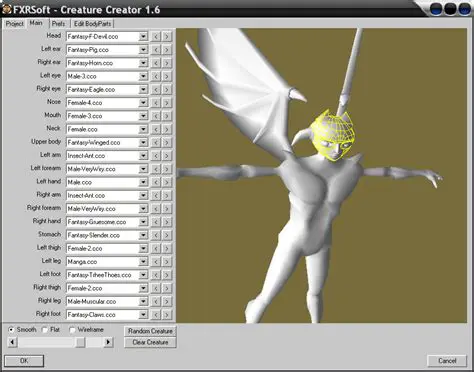Screen dimensions: 474x372
Task: Go to previous Left arm part
Action: point(156,156)
